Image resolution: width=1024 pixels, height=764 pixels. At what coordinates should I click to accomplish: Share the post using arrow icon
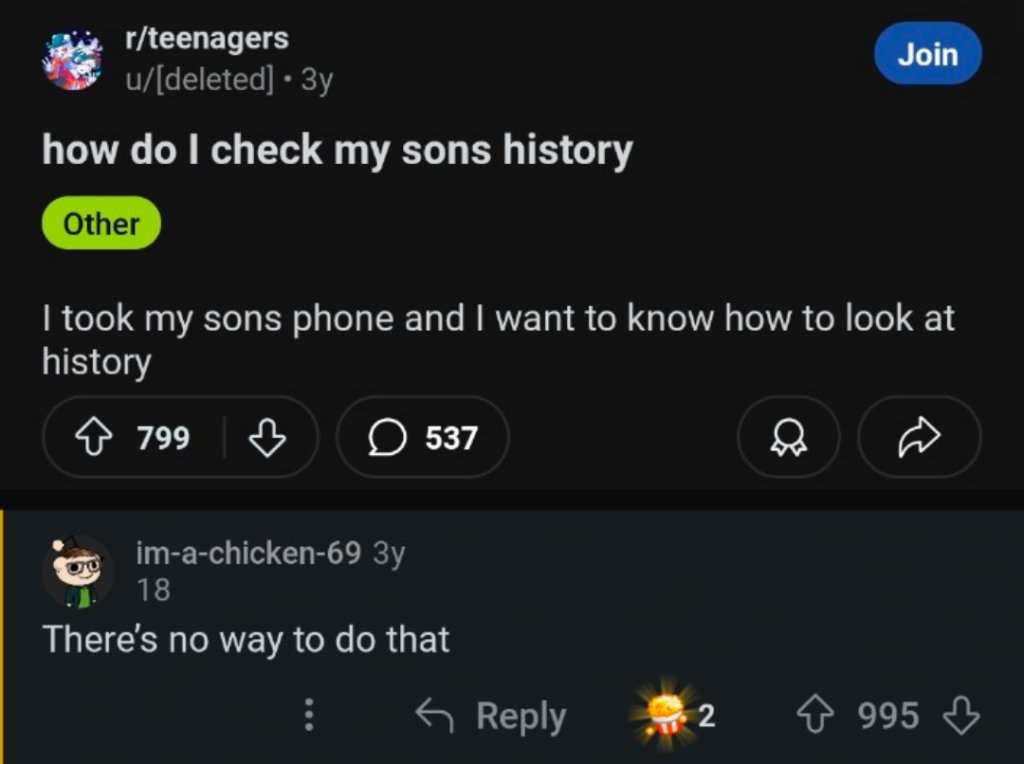[919, 437]
